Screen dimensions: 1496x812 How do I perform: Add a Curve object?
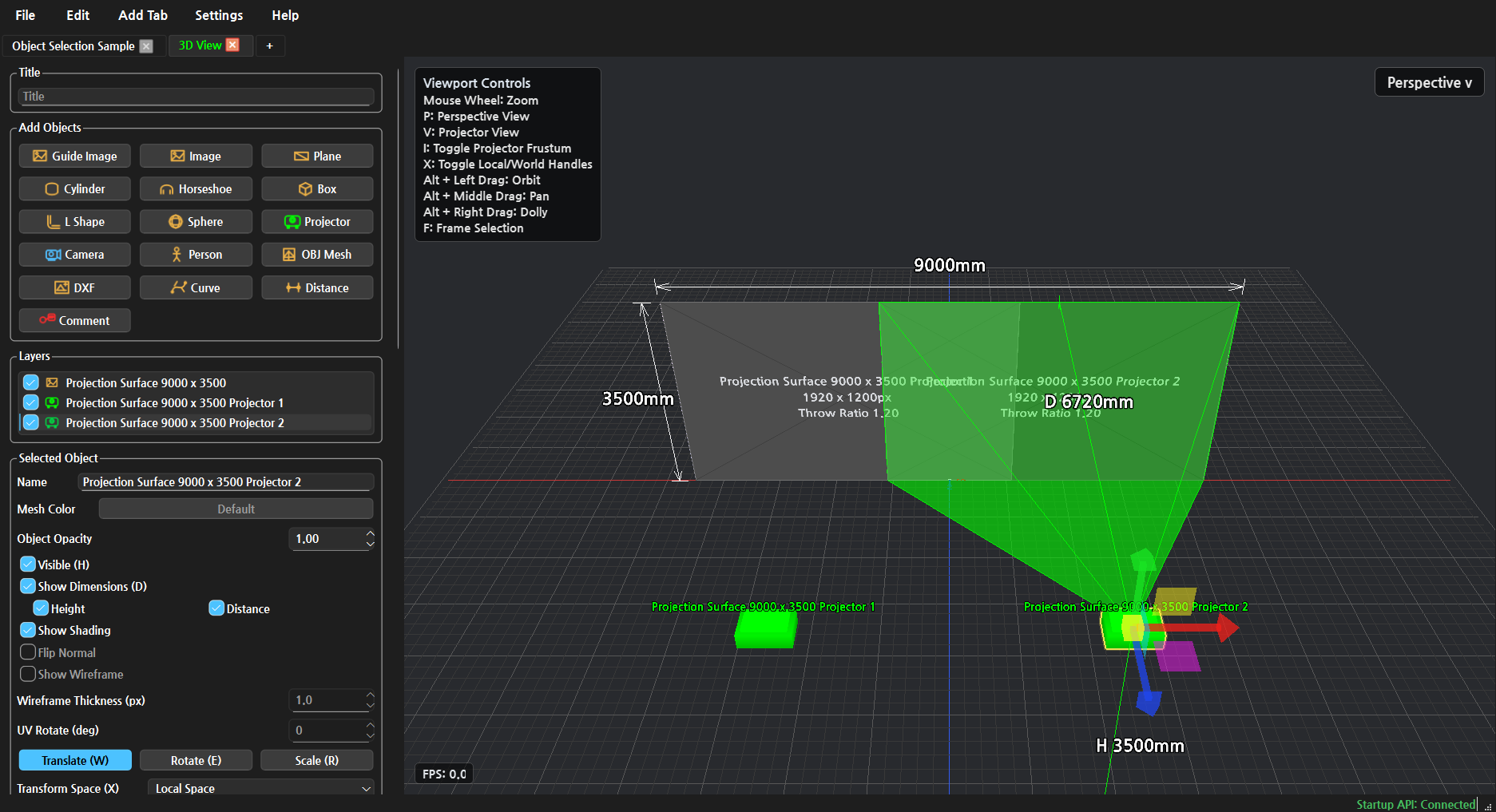[196, 287]
